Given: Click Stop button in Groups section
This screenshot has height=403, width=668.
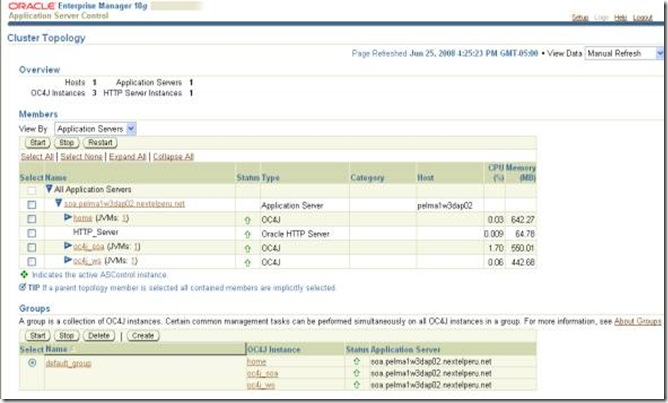Looking at the screenshot, I should 66,336.
